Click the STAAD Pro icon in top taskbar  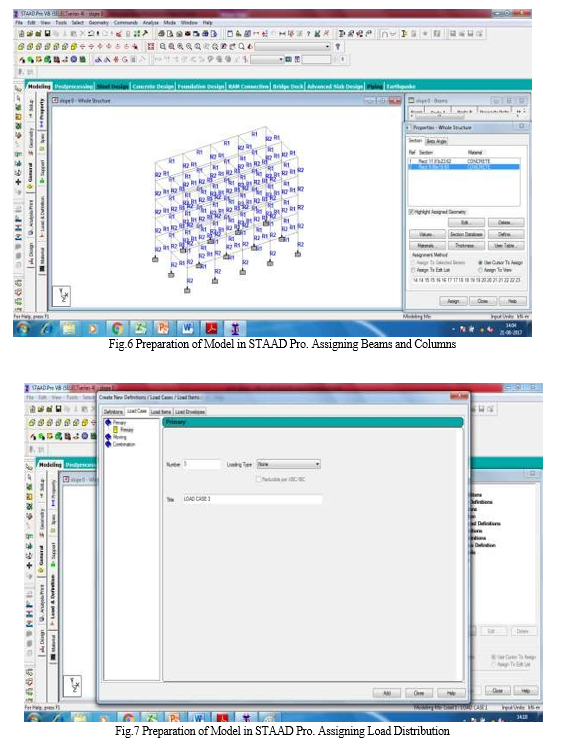tap(235, 328)
